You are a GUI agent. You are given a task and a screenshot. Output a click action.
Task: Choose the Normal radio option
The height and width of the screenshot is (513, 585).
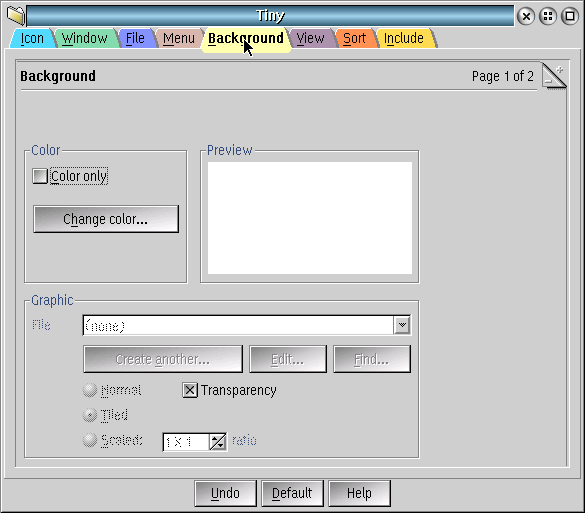coord(90,390)
